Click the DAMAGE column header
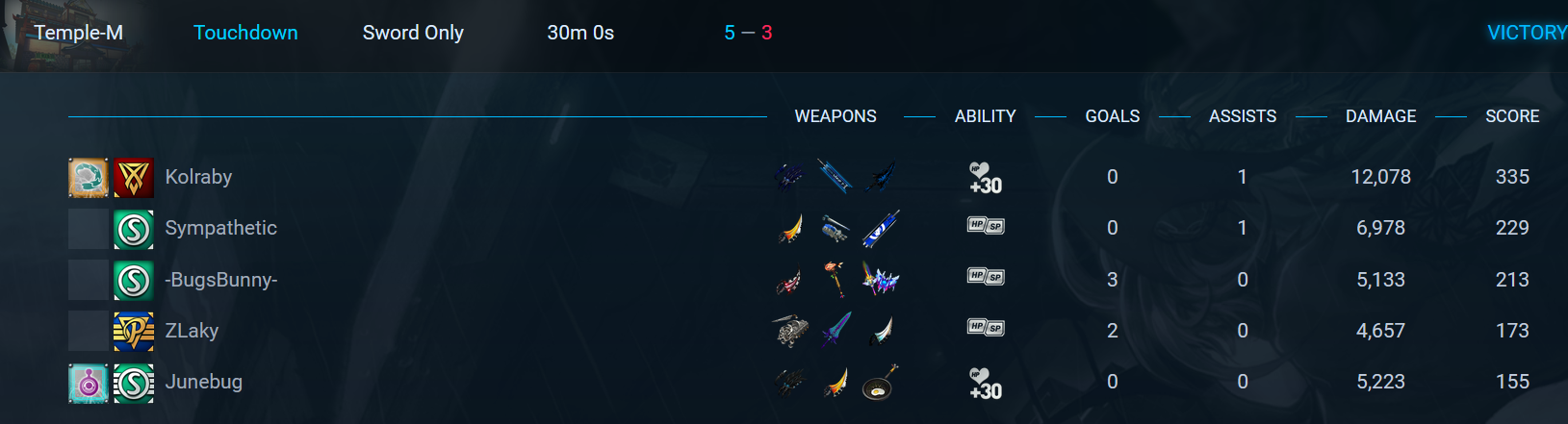The image size is (1568, 424). (x=1380, y=116)
